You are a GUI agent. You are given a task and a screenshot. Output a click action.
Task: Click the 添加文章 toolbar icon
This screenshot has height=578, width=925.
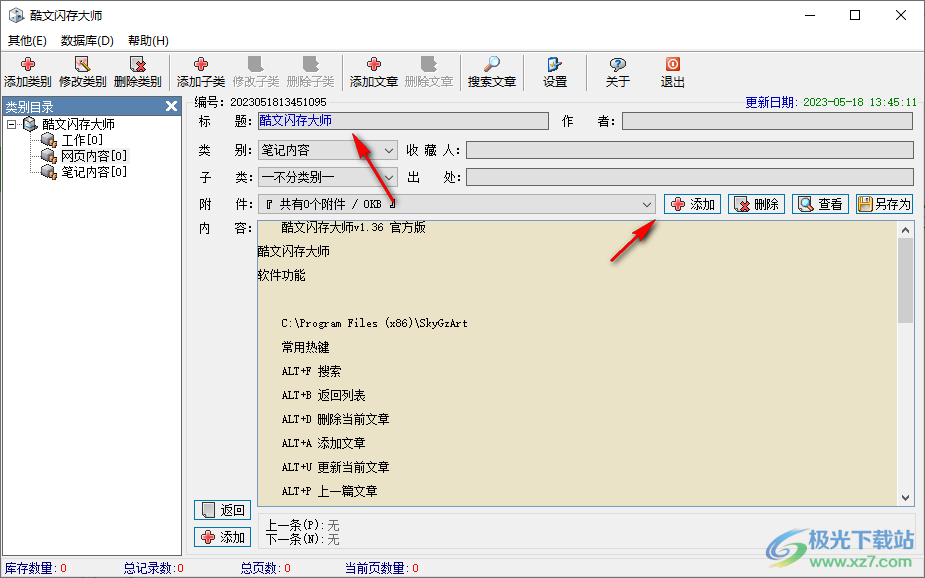[x=374, y=73]
